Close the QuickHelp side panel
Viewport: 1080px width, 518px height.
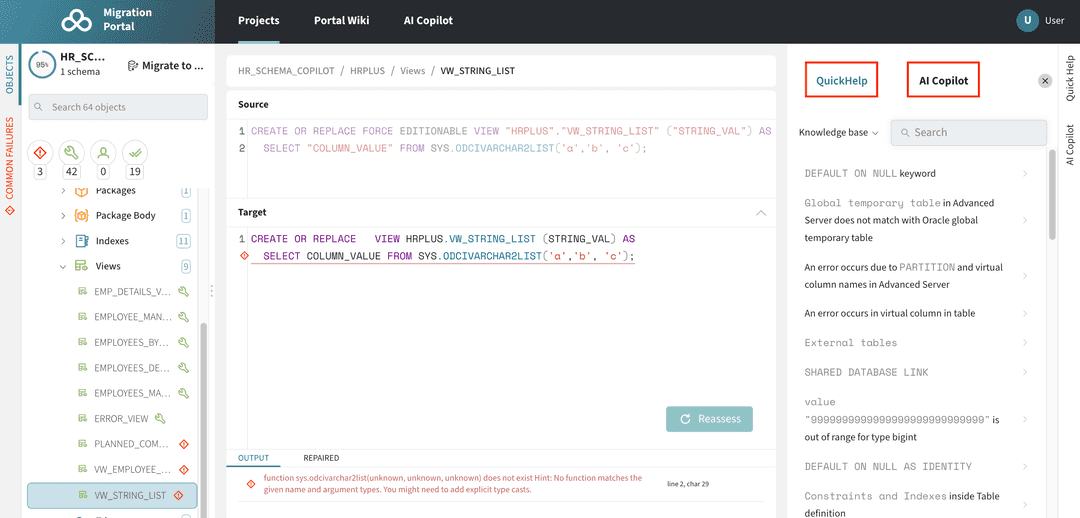click(x=1045, y=81)
